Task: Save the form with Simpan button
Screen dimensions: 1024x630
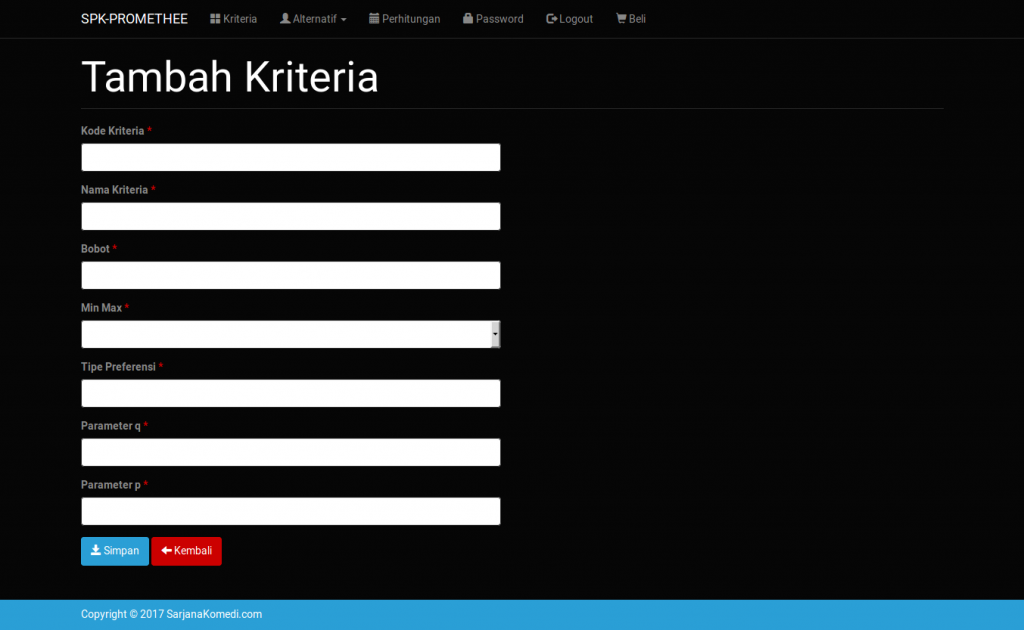Action: [115, 551]
